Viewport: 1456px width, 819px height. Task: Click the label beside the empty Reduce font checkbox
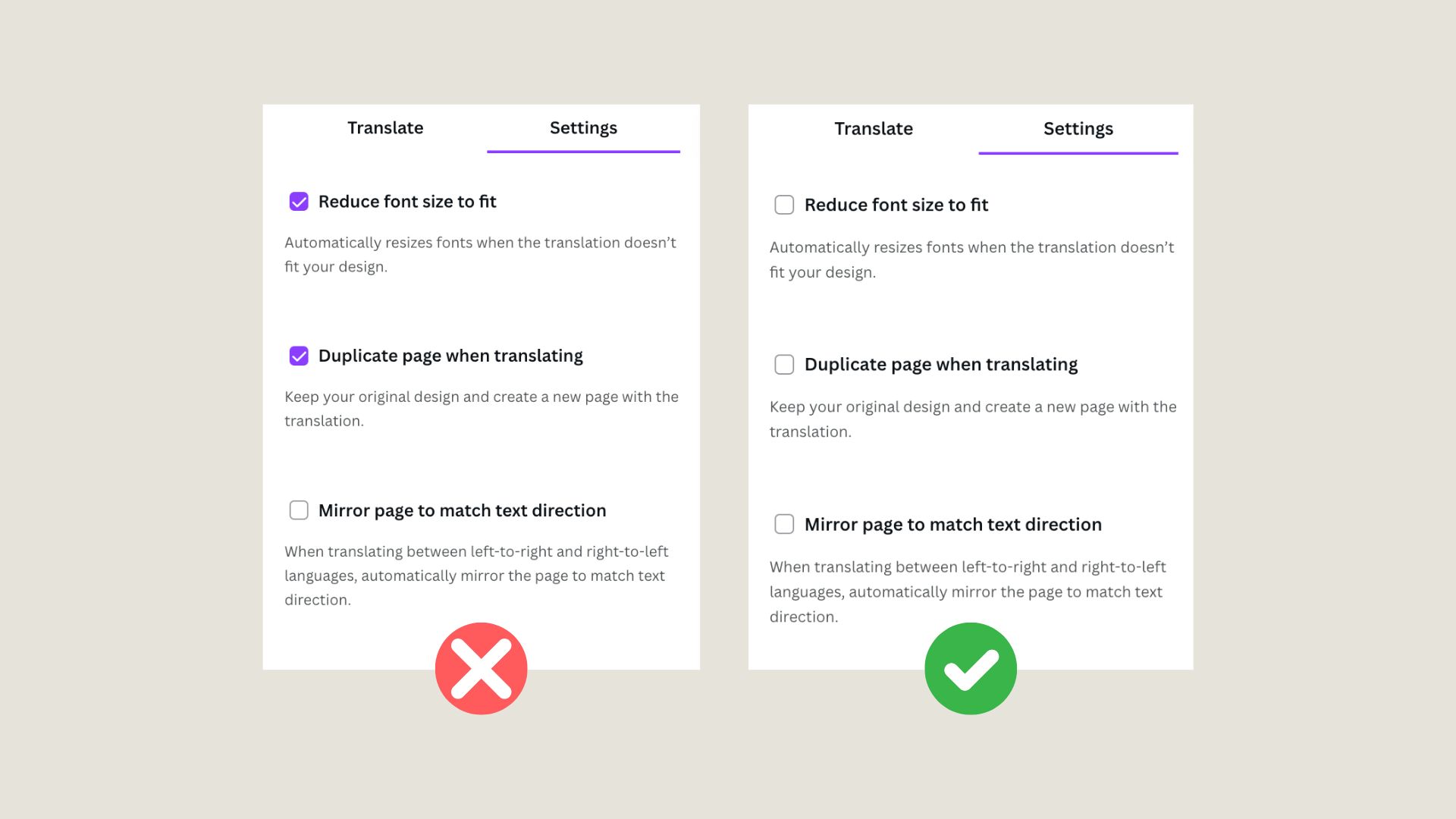(x=896, y=205)
